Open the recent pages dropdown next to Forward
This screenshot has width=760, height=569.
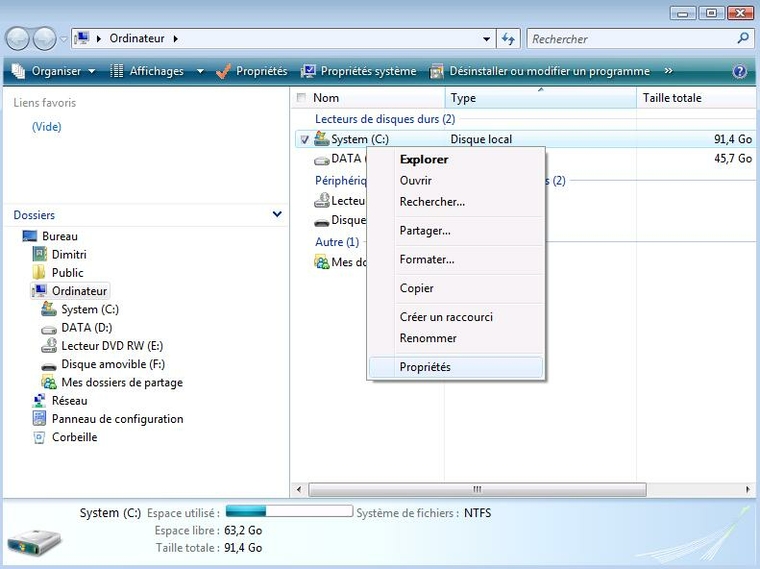click(x=63, y=39)
